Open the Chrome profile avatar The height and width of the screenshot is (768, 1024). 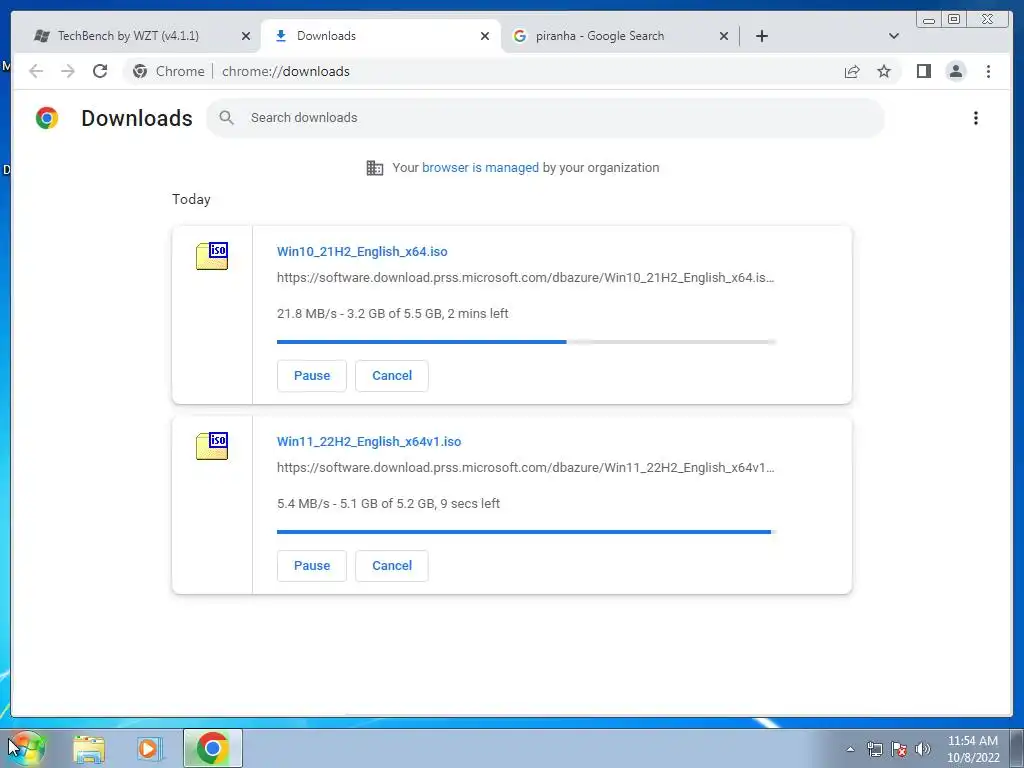[955, 71]
